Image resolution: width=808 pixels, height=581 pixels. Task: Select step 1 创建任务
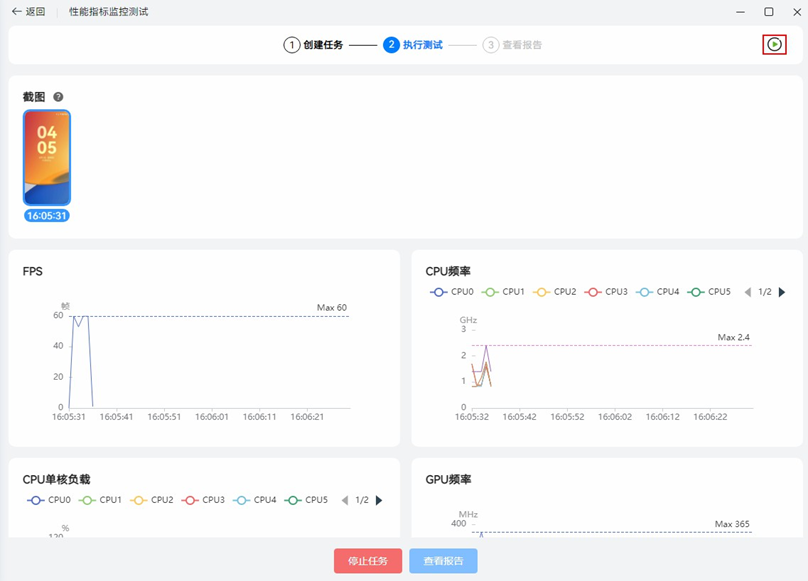tap(313, 45)
